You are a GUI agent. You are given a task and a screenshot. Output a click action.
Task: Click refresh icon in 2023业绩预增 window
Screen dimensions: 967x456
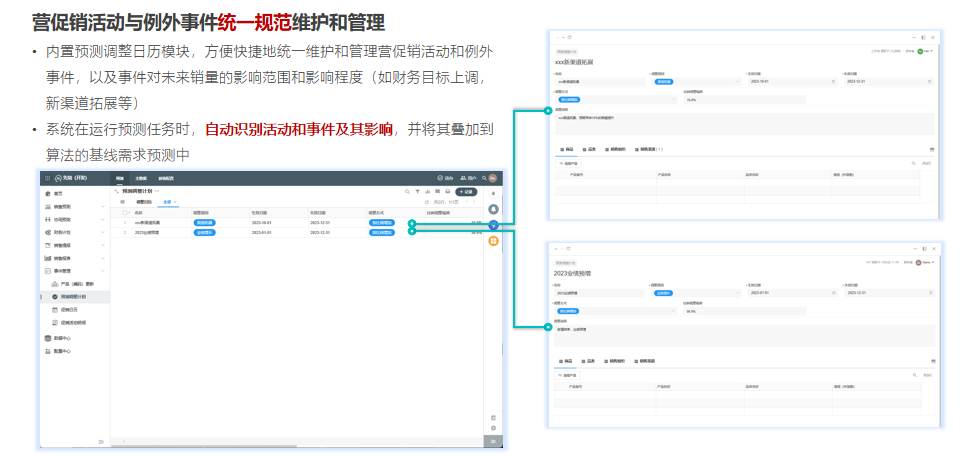click(x=569, y=249)
